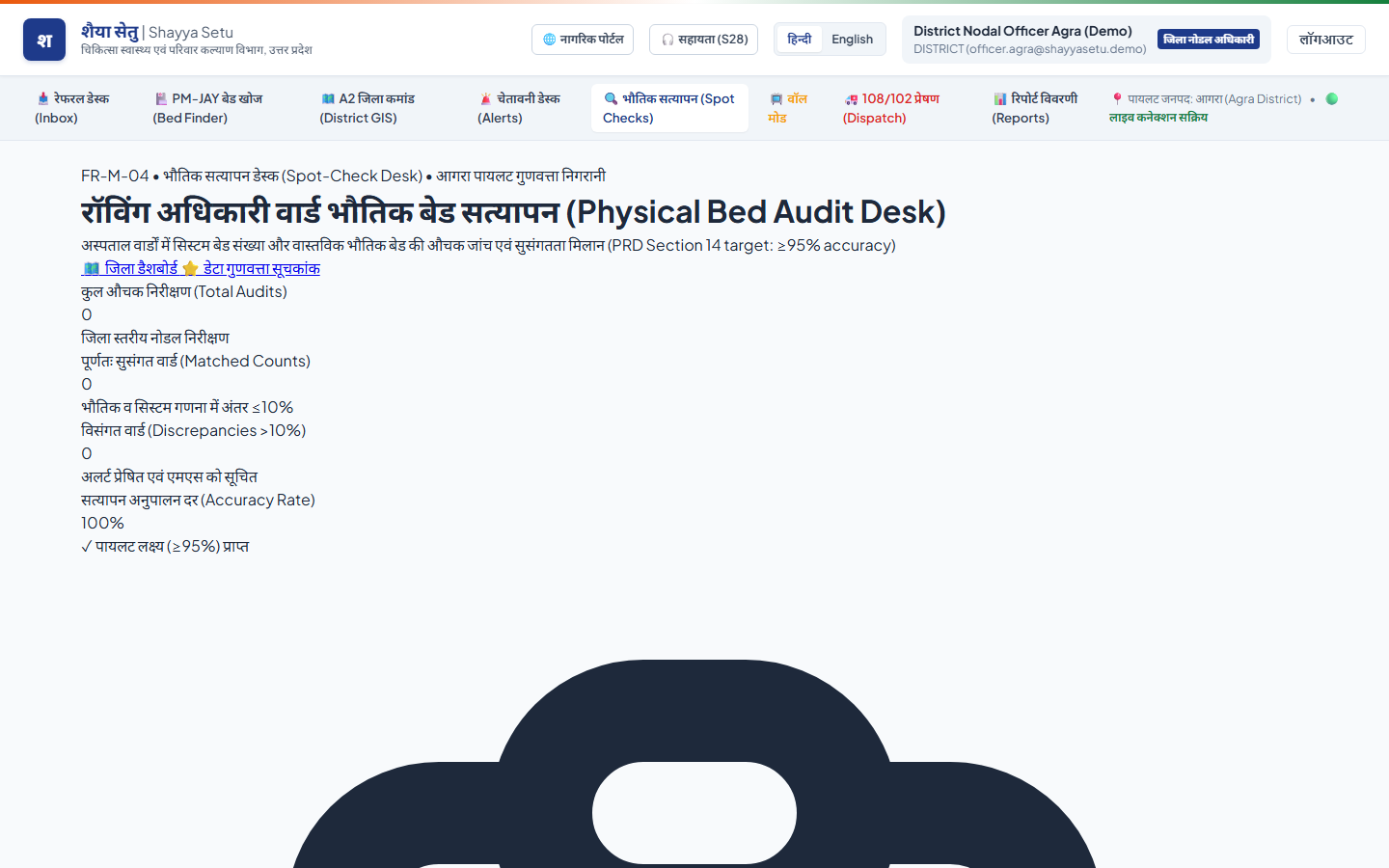Open सहायता (S28) help
The height and width of the screenshot is (868, 1389).
(x=704, y=40)
